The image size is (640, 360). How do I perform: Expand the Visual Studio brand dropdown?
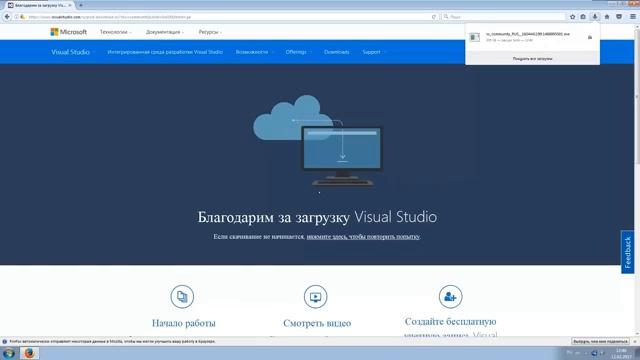pos(73,52)
